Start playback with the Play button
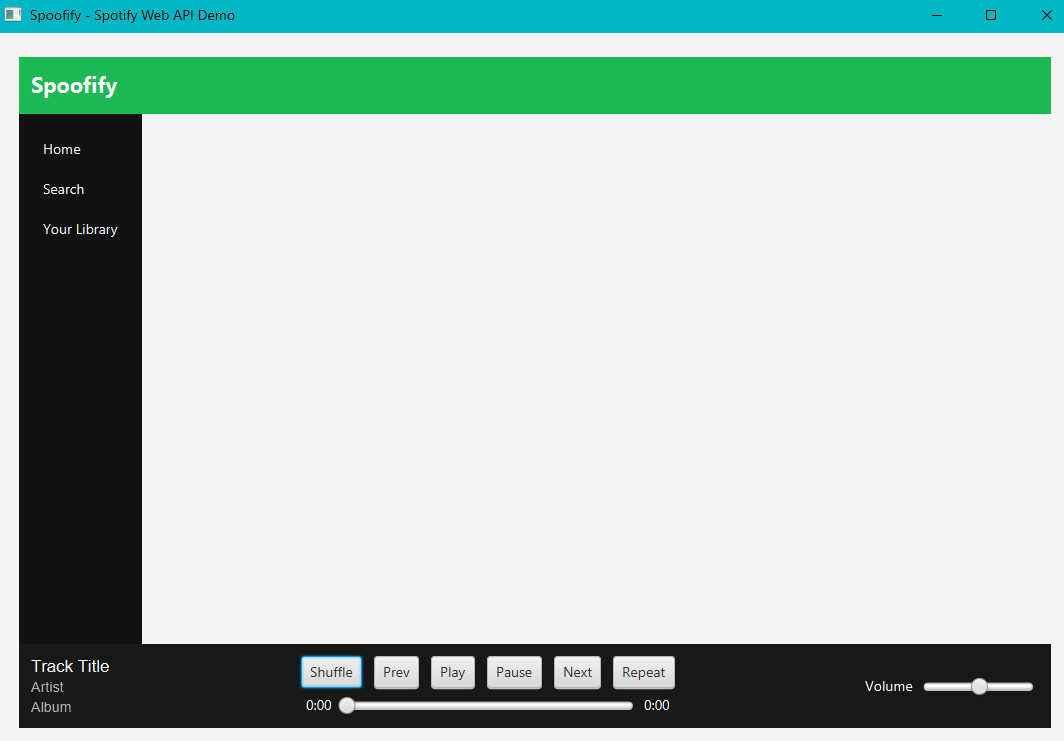This screenshot has width=1064, height=741. [453, 672]
